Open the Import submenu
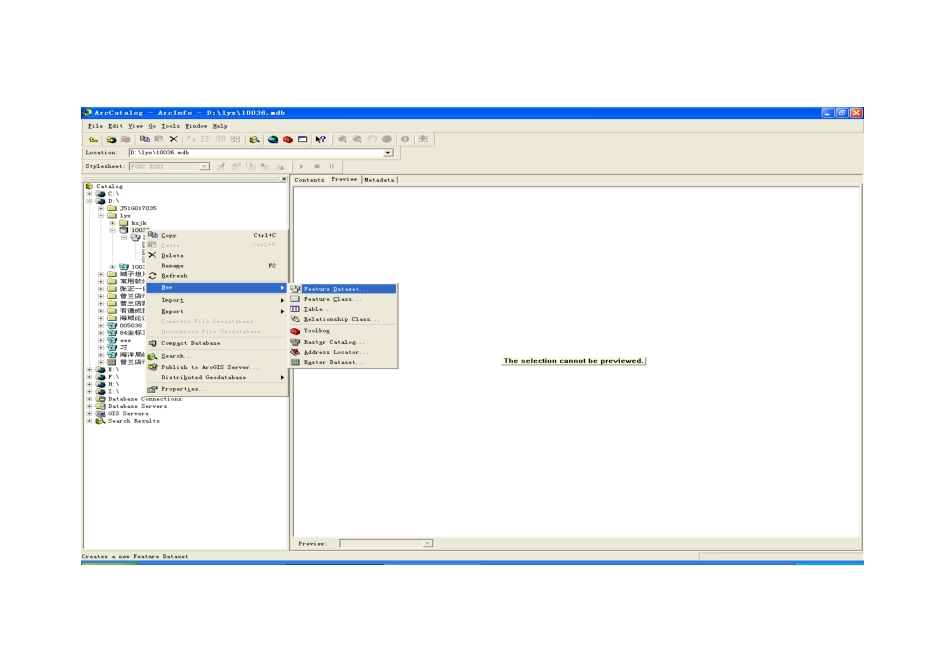 tap(217, 301)
